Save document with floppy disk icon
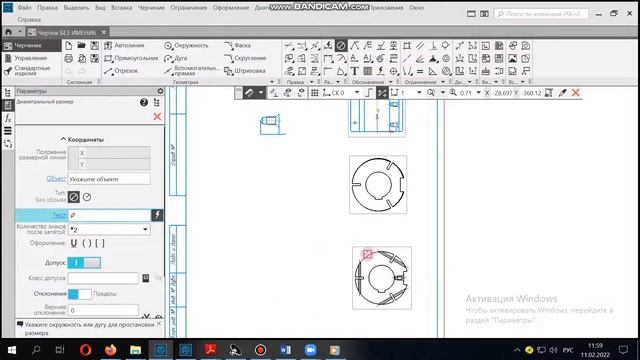 [x=95, y=45]
